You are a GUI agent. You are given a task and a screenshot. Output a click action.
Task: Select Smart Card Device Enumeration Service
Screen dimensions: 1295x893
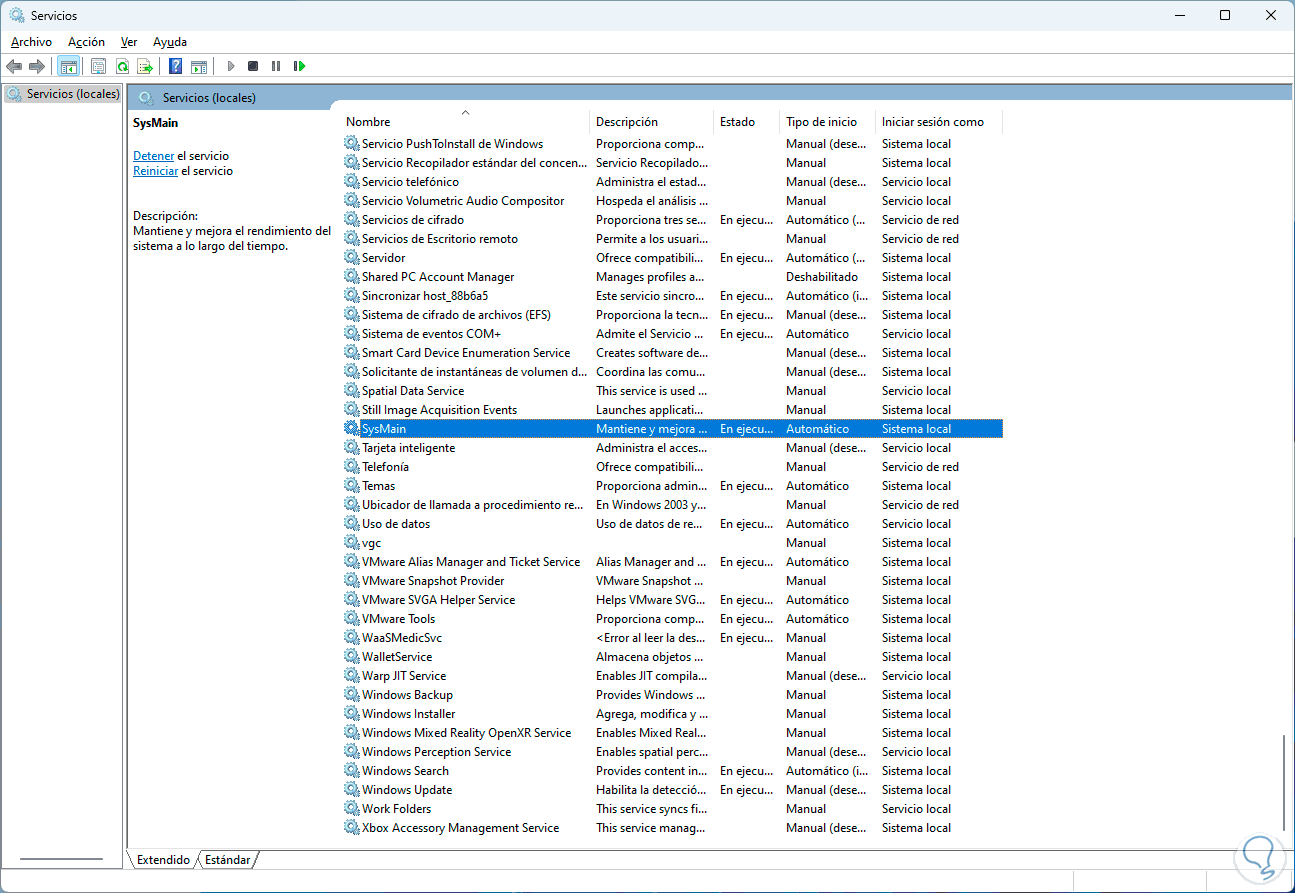tap(672, 353)
